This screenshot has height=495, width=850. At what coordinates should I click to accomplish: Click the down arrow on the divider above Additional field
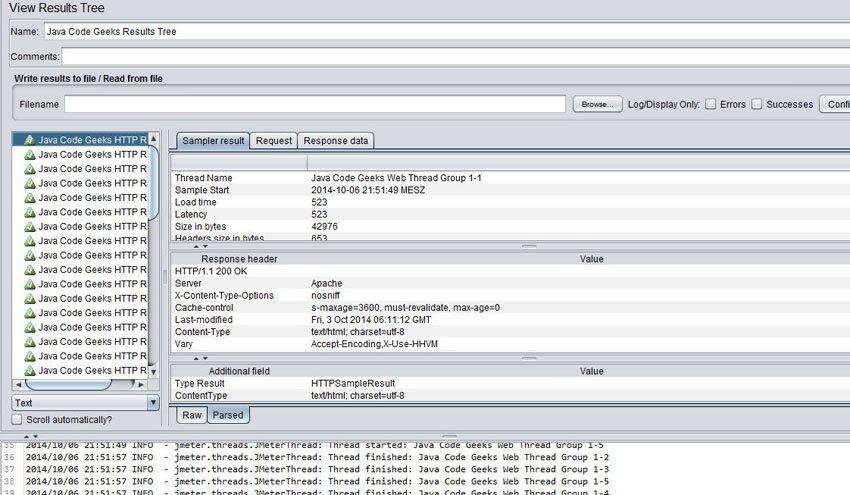pos(205,358)
